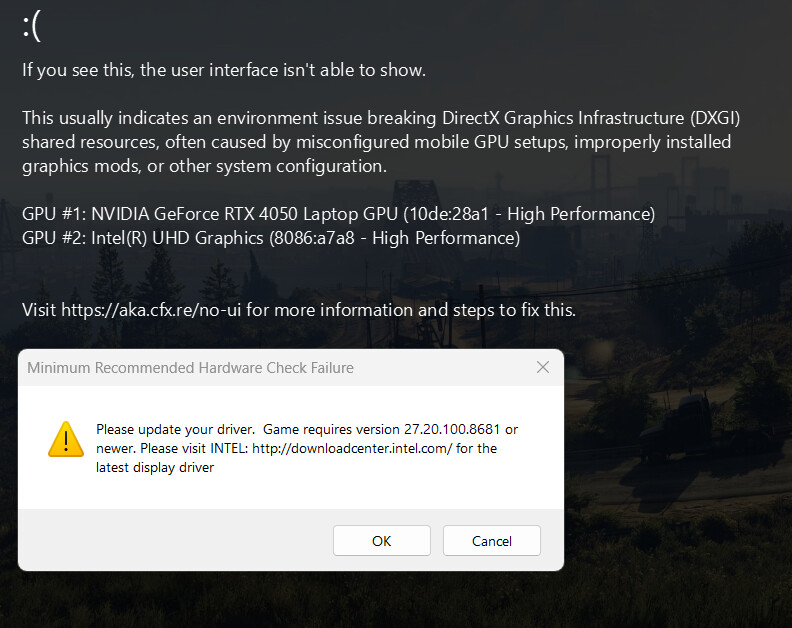Click the required version number 27.20.100.8681
This screenshot has width=792, height=628.
(452, 429)
